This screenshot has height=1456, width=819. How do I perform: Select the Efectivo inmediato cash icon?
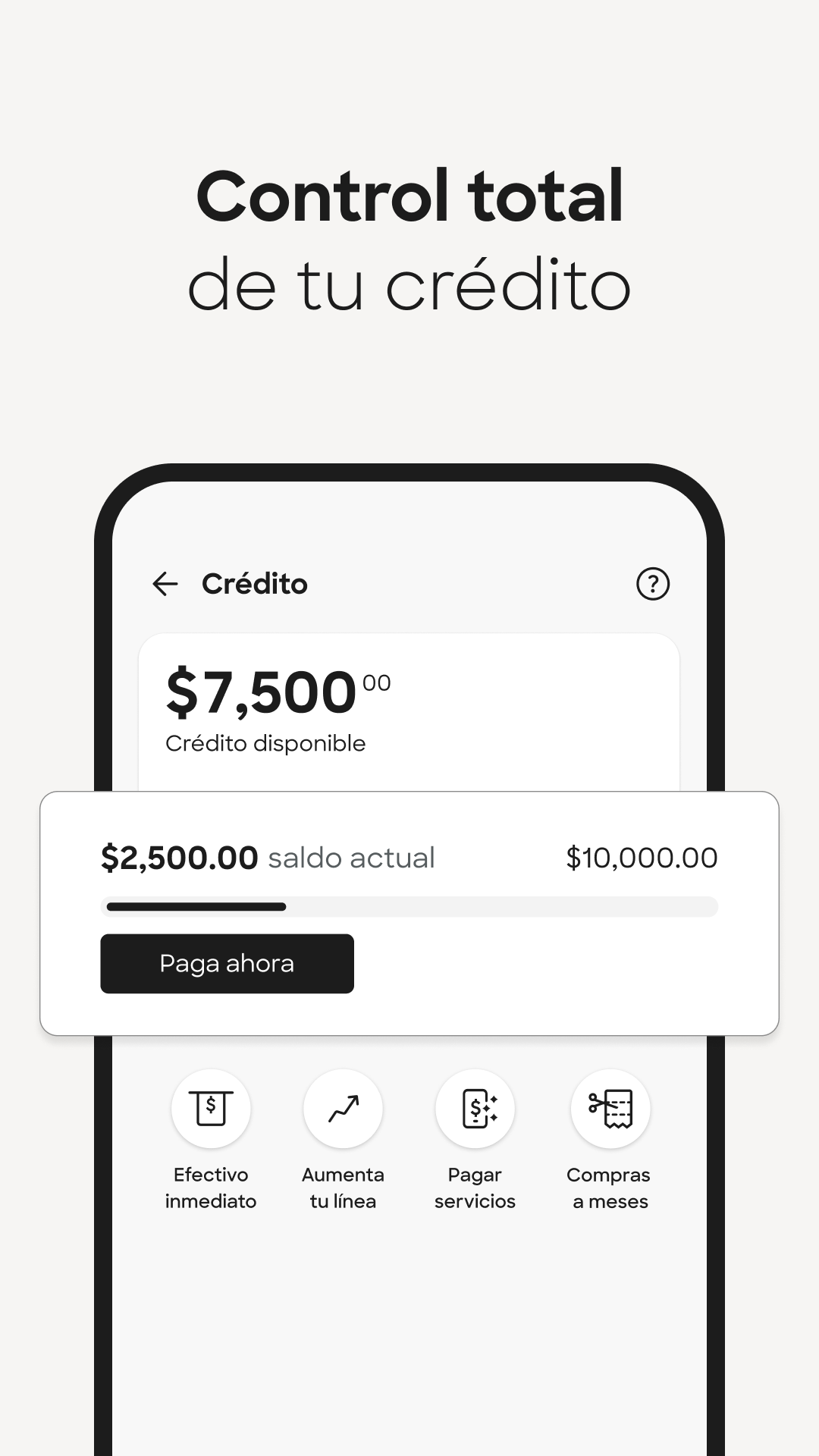(211, 1109)
